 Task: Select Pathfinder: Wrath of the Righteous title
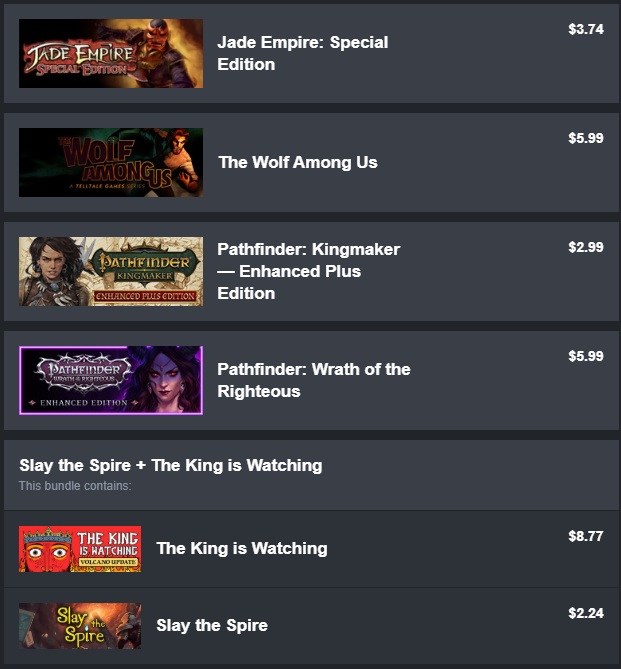tap(314, 380)
